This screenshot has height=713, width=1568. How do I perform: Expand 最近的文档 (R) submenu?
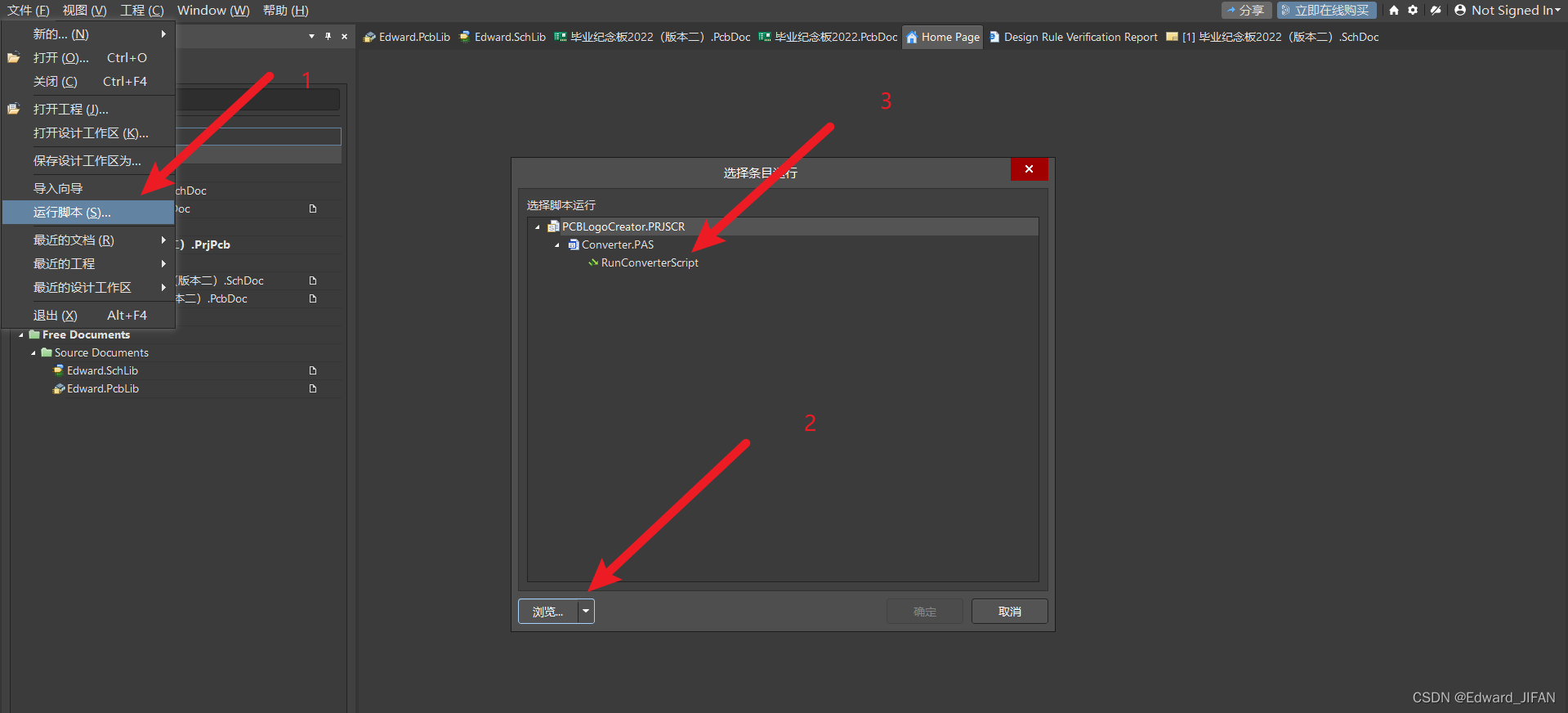coord(88,240)
